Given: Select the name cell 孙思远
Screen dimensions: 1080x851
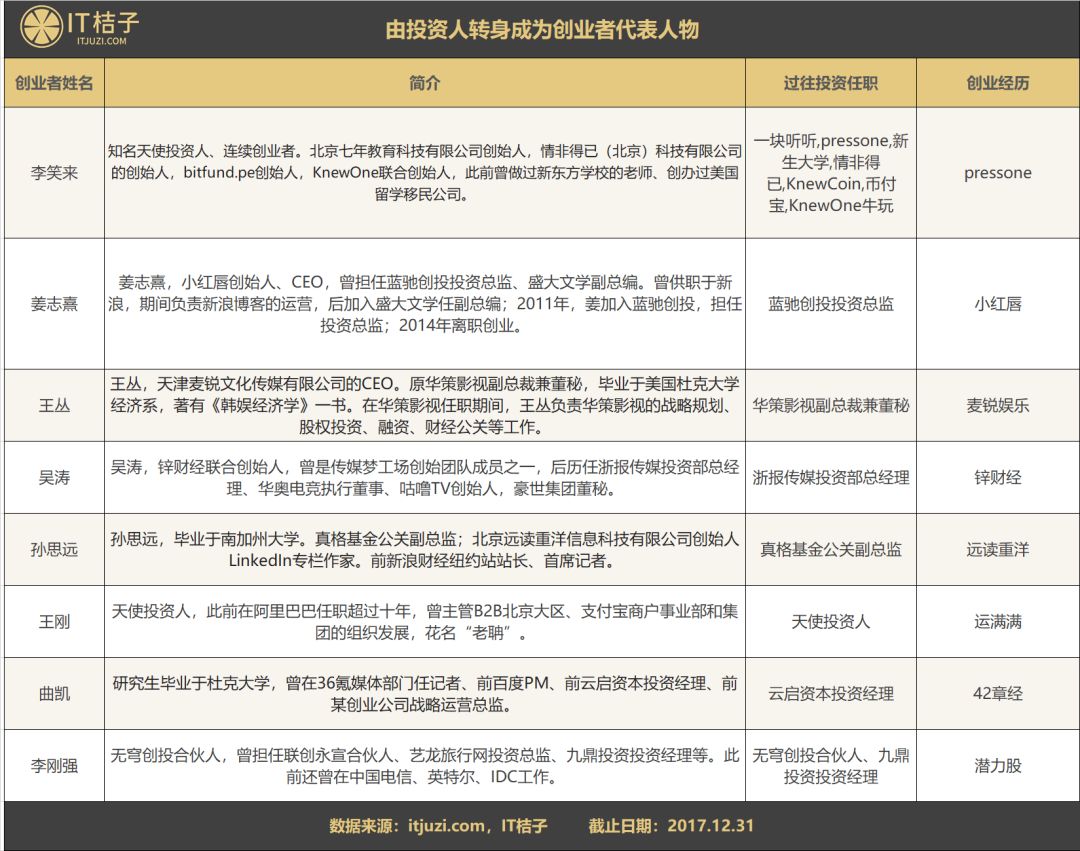Looking at the screenshot, I should click(54, 549).
